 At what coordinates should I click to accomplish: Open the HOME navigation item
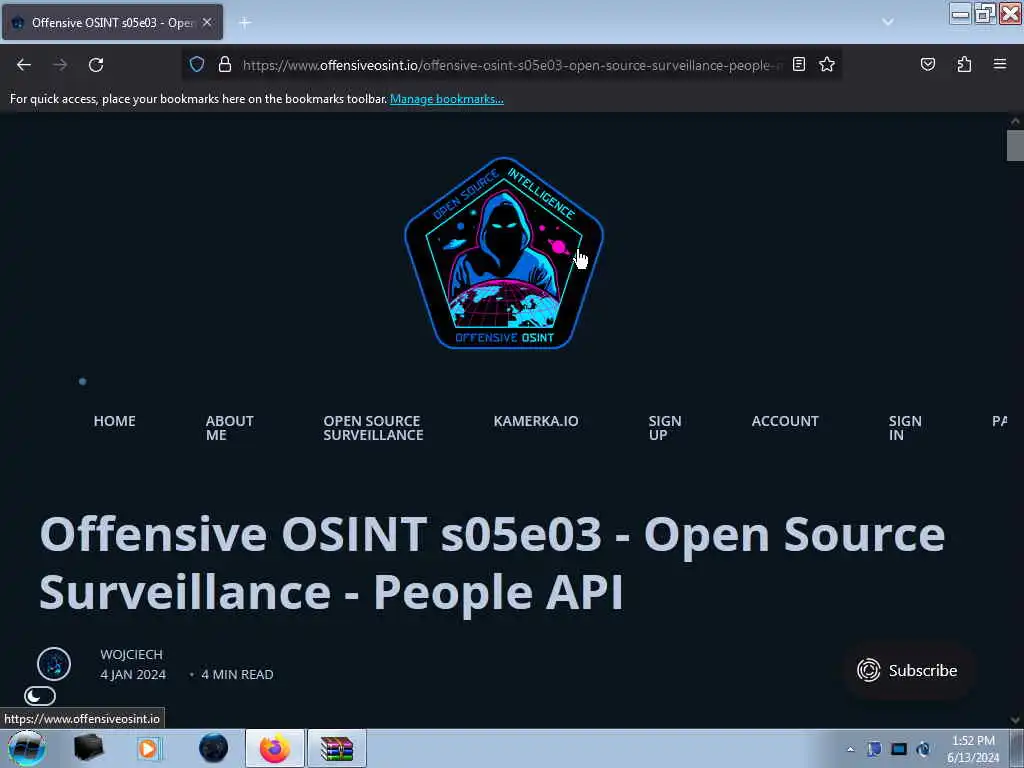click(x=114, y=421)
